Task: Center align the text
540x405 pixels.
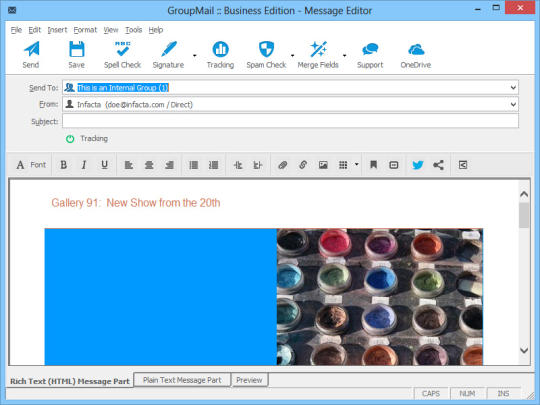Action: [x=149, y=165]
